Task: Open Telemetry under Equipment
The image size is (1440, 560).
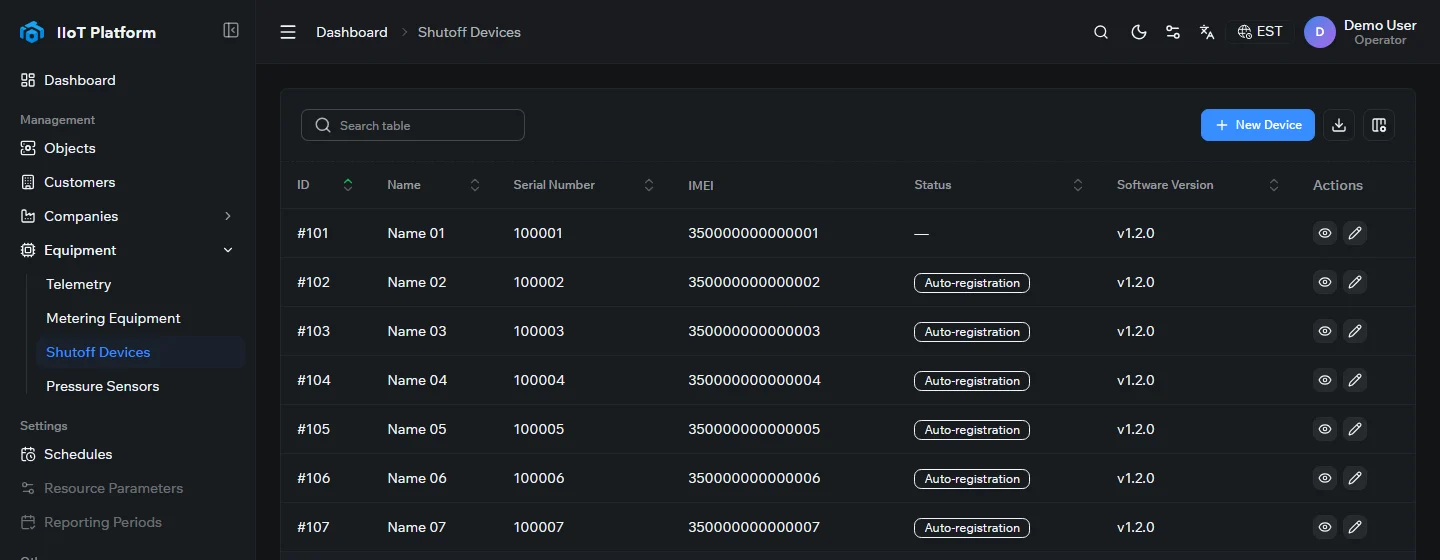Action: coord(140,284)
